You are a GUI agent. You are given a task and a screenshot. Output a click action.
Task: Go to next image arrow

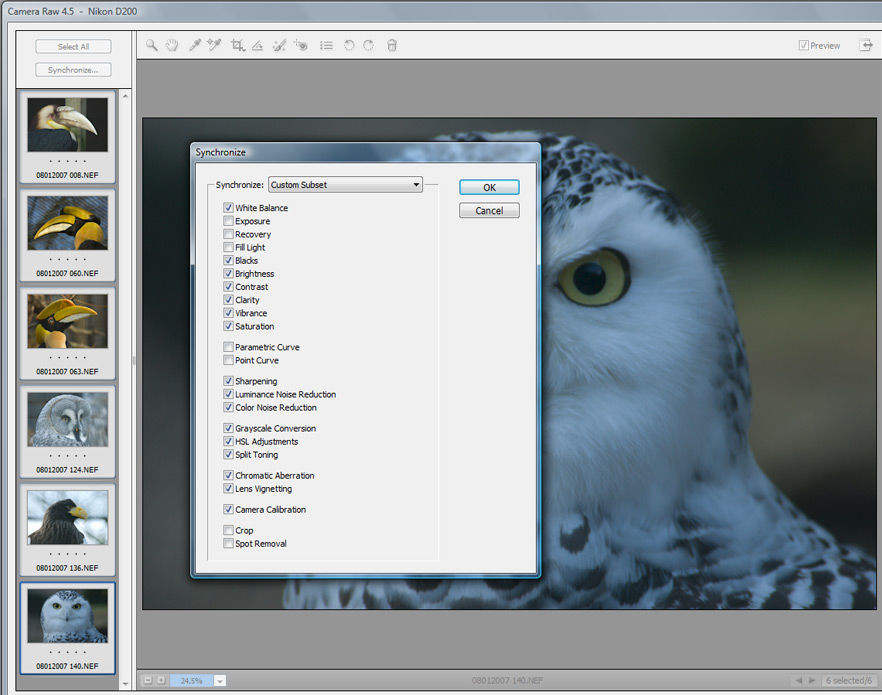click(812, 680)
